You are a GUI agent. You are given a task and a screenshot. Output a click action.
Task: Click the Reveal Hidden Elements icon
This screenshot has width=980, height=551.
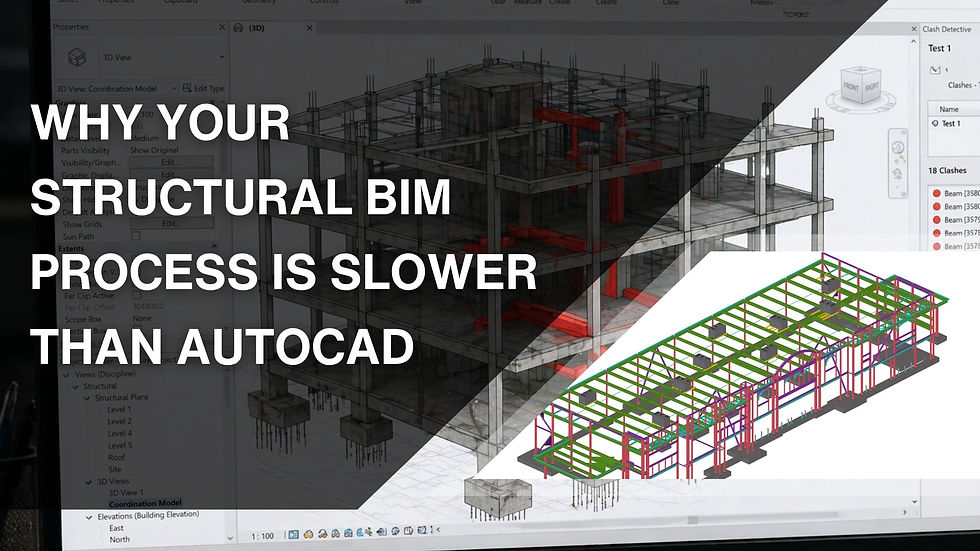pos(422,530)
